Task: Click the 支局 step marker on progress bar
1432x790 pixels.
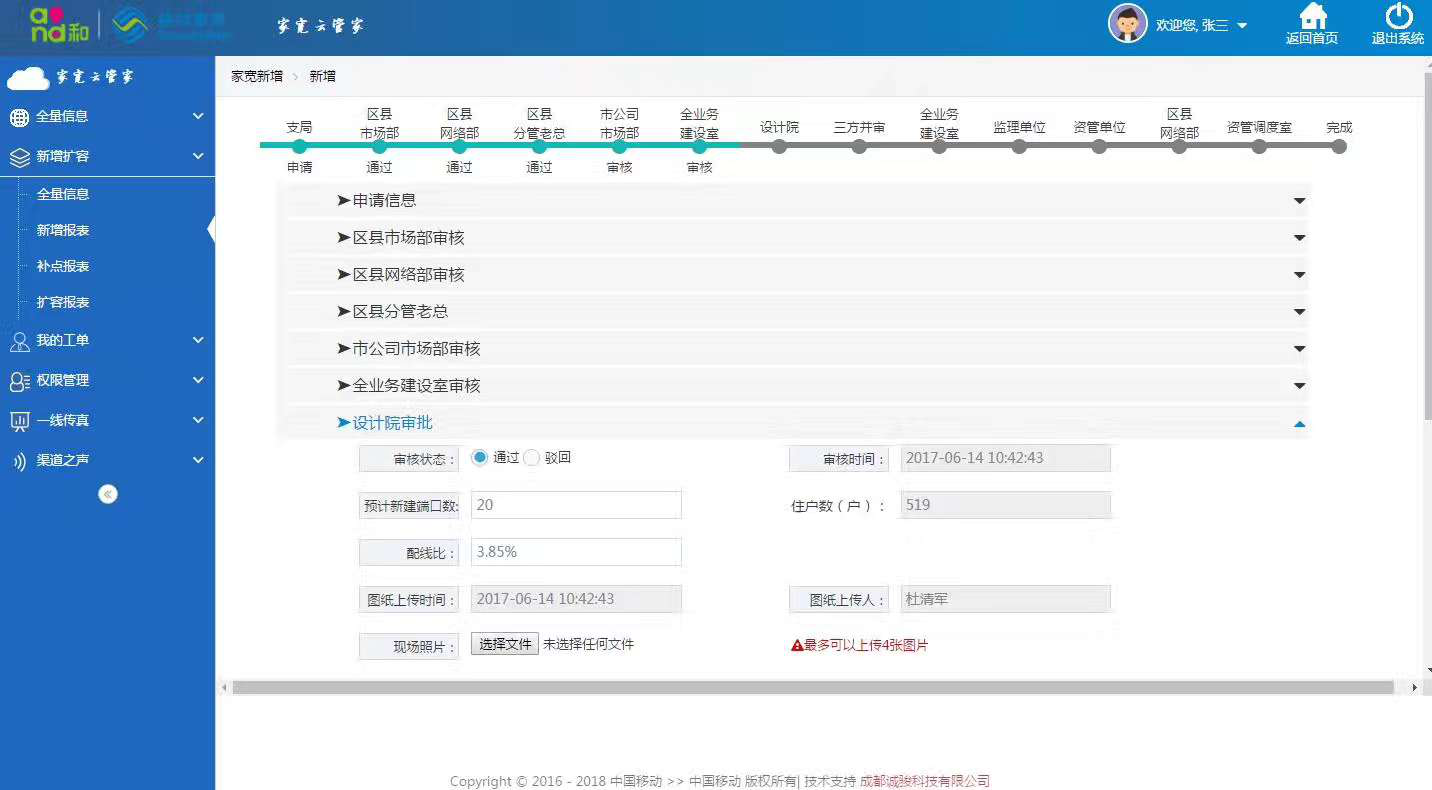Action: tap(299, 147)
